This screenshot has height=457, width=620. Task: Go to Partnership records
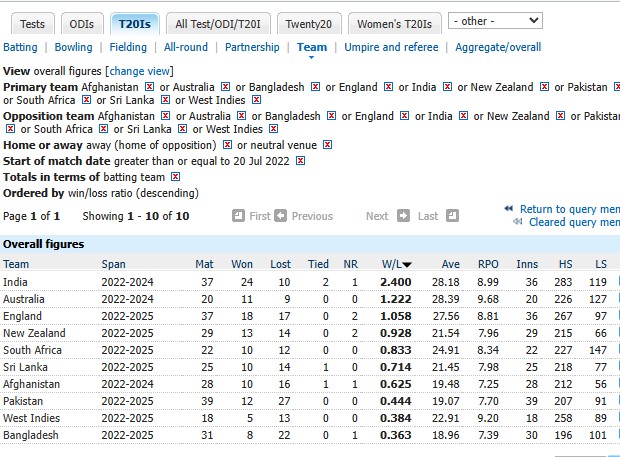(x=252, y=47)
